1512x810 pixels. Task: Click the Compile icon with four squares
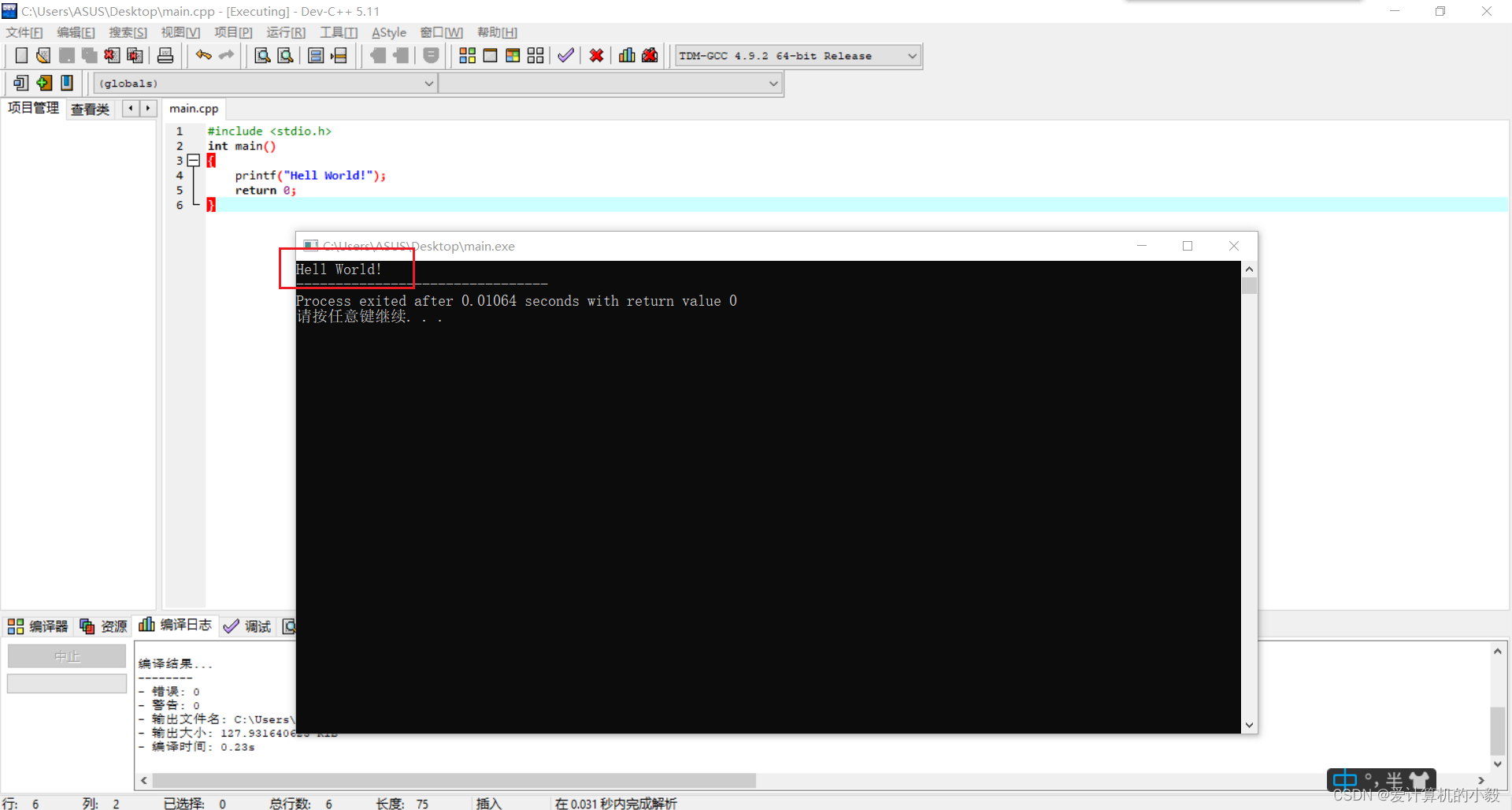point(467,55)
